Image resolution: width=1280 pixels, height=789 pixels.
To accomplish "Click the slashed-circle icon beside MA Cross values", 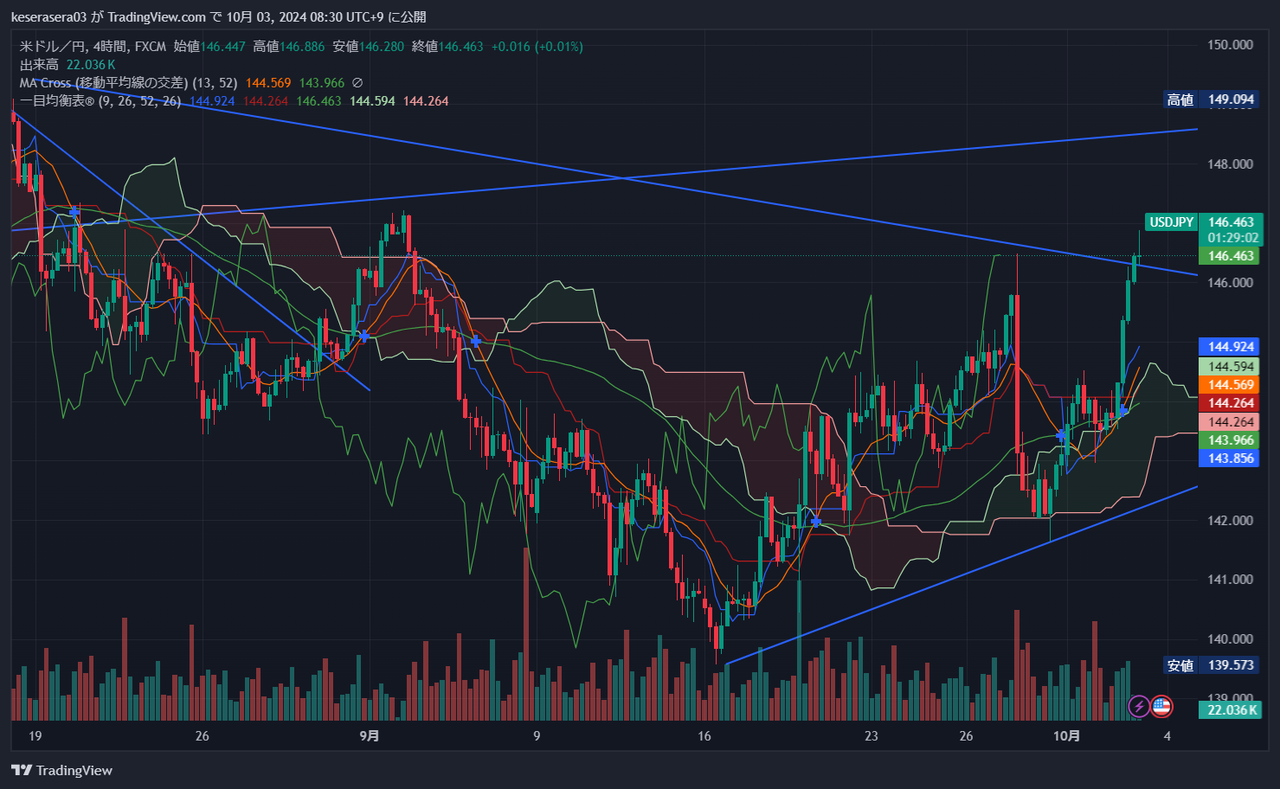I will (357, 83).
